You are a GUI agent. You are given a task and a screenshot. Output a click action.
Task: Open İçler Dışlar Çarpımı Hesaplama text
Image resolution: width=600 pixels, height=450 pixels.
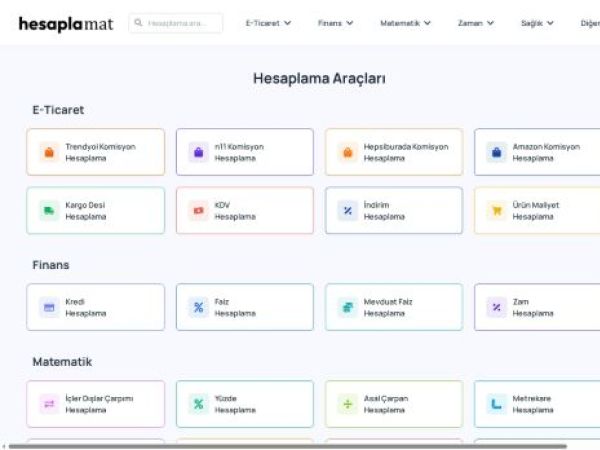point(99,404)
